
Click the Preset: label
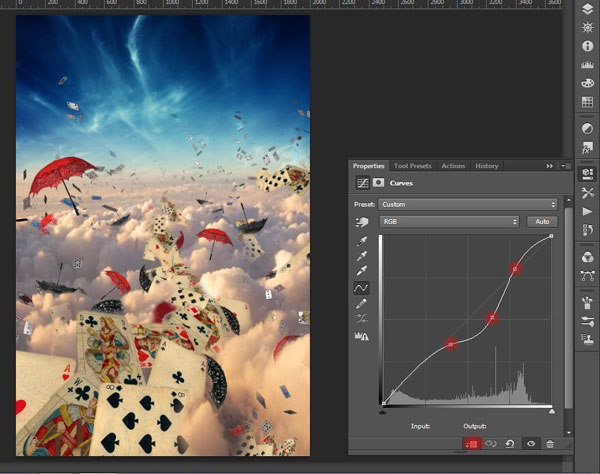pos(364,204)
